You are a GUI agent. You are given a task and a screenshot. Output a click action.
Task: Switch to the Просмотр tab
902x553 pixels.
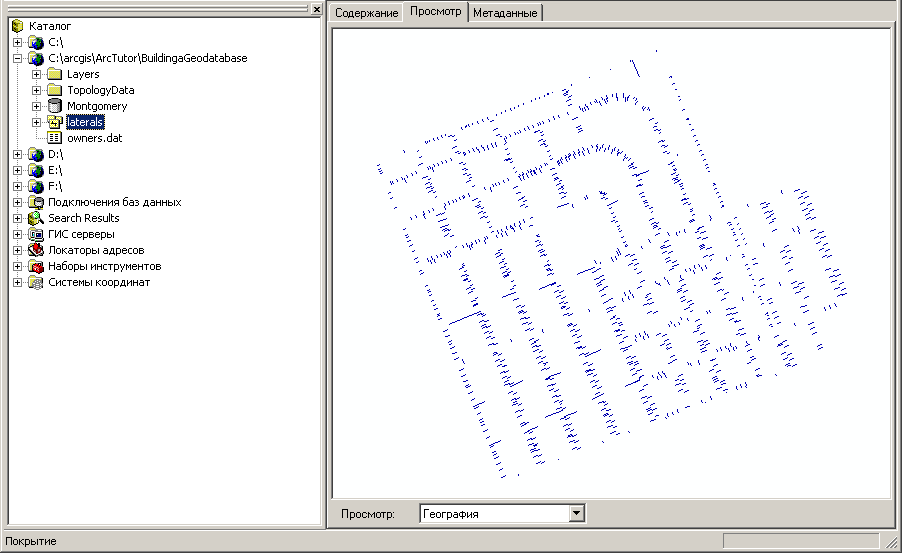point(435,12)
